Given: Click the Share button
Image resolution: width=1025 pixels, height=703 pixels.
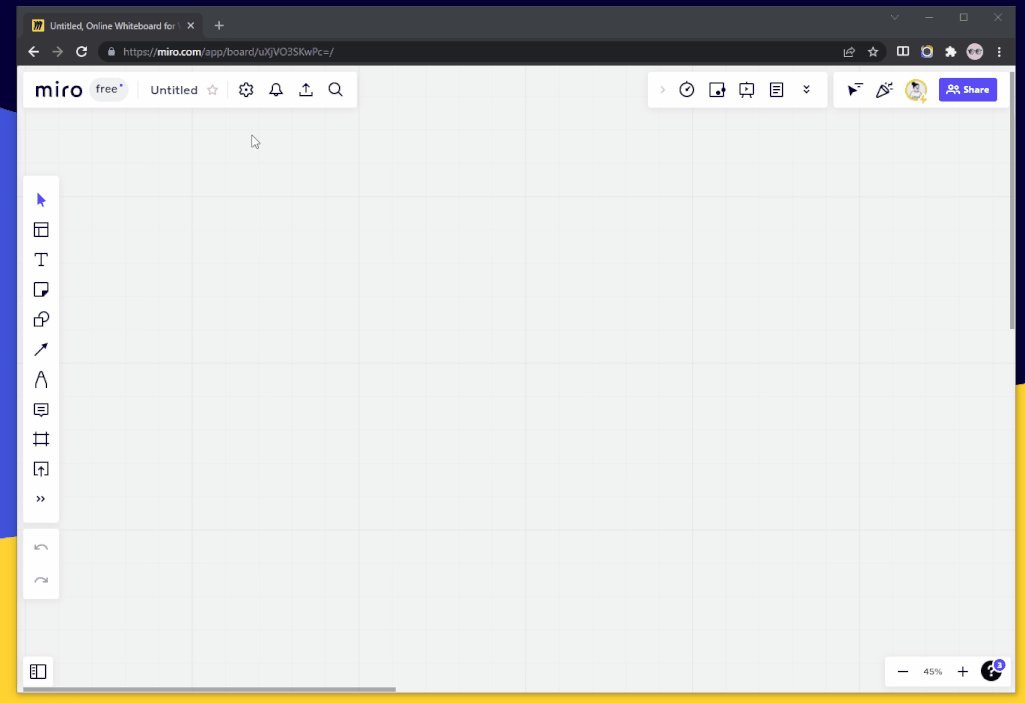Looking at the screenshot, I should [x=967, y=90].
